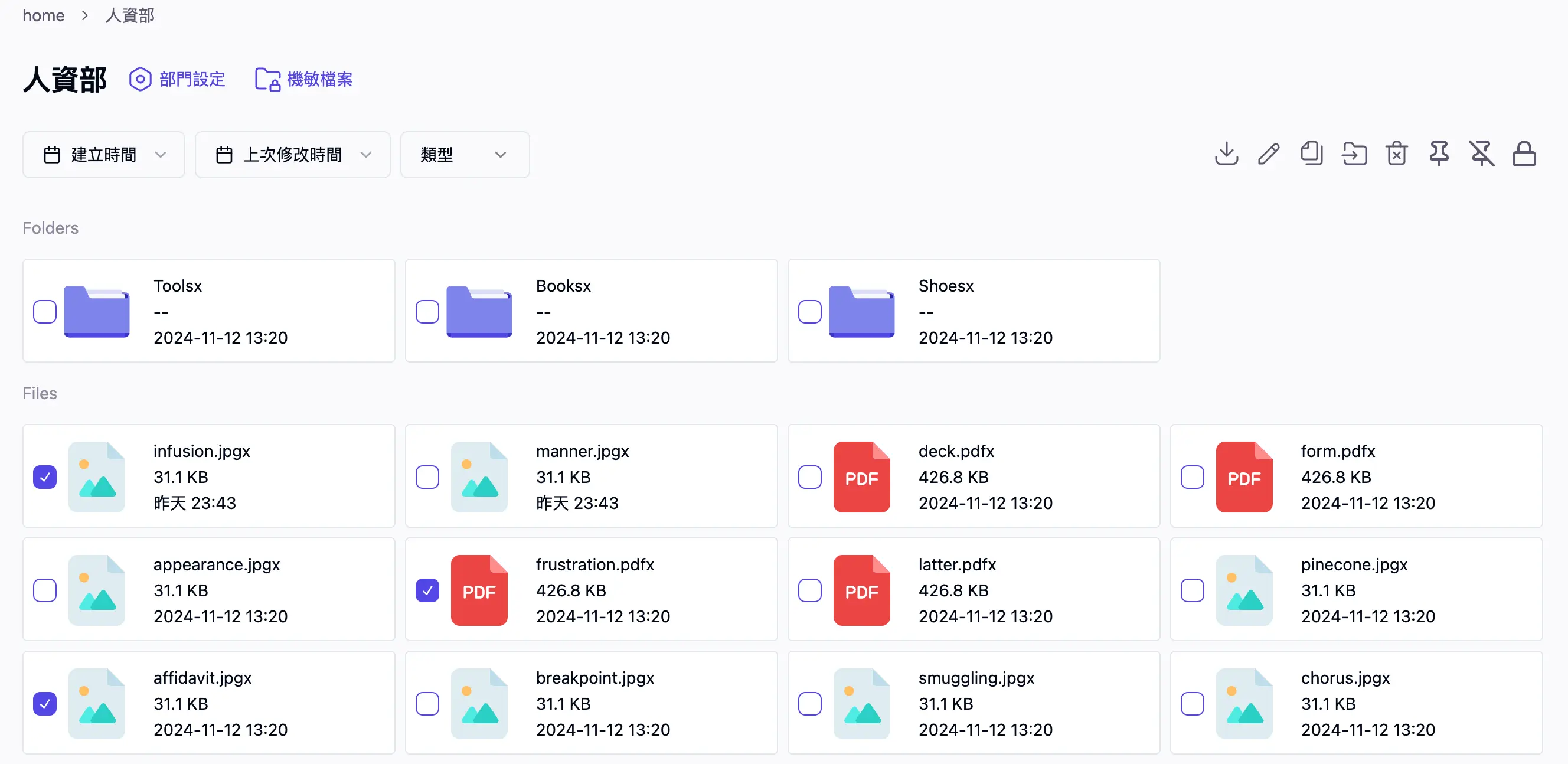Click the download icon in toolbar

[1226, 154]
